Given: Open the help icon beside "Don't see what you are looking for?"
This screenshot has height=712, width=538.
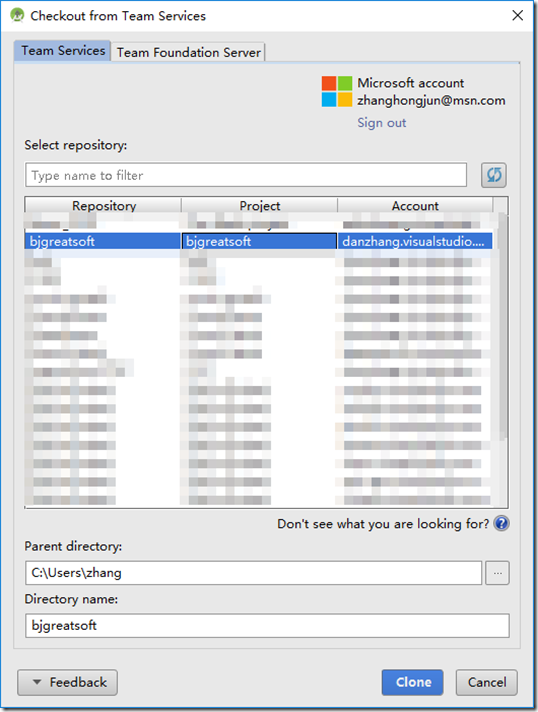Looking at the screenshot, I should click(501, 524).
